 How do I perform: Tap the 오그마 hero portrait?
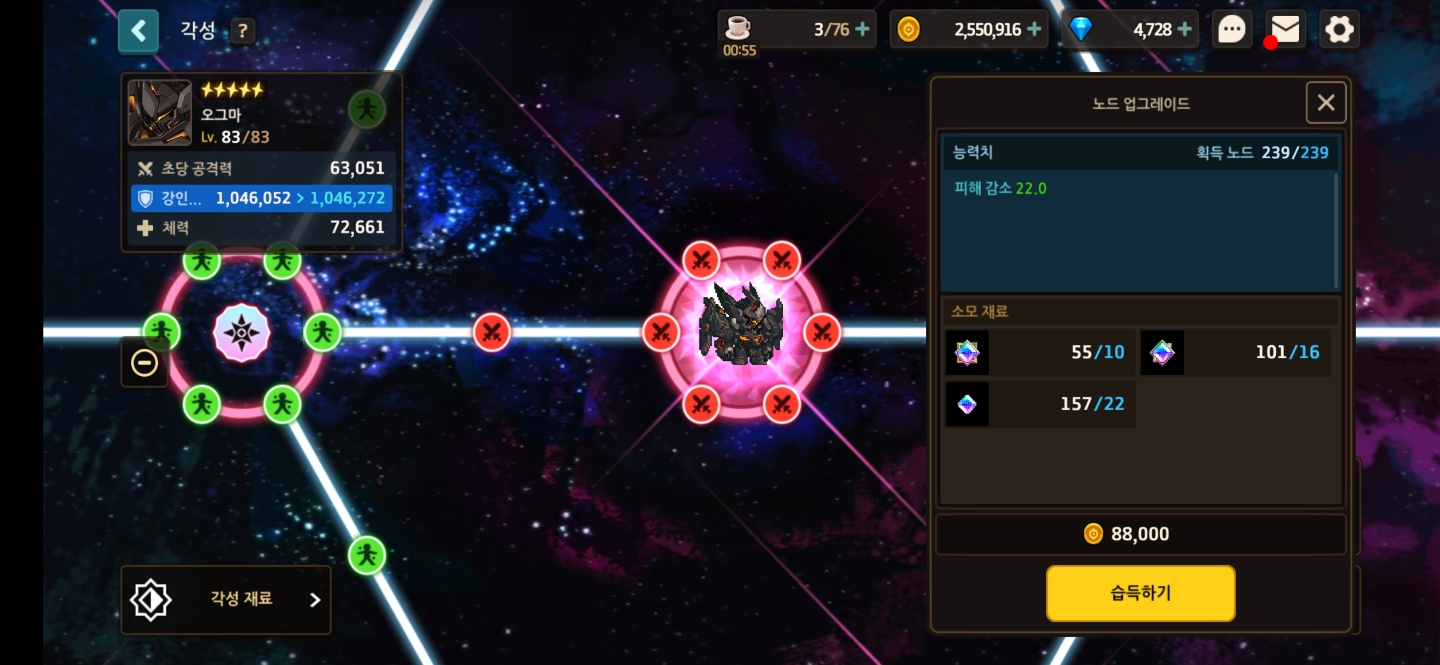tap(160, 113)
